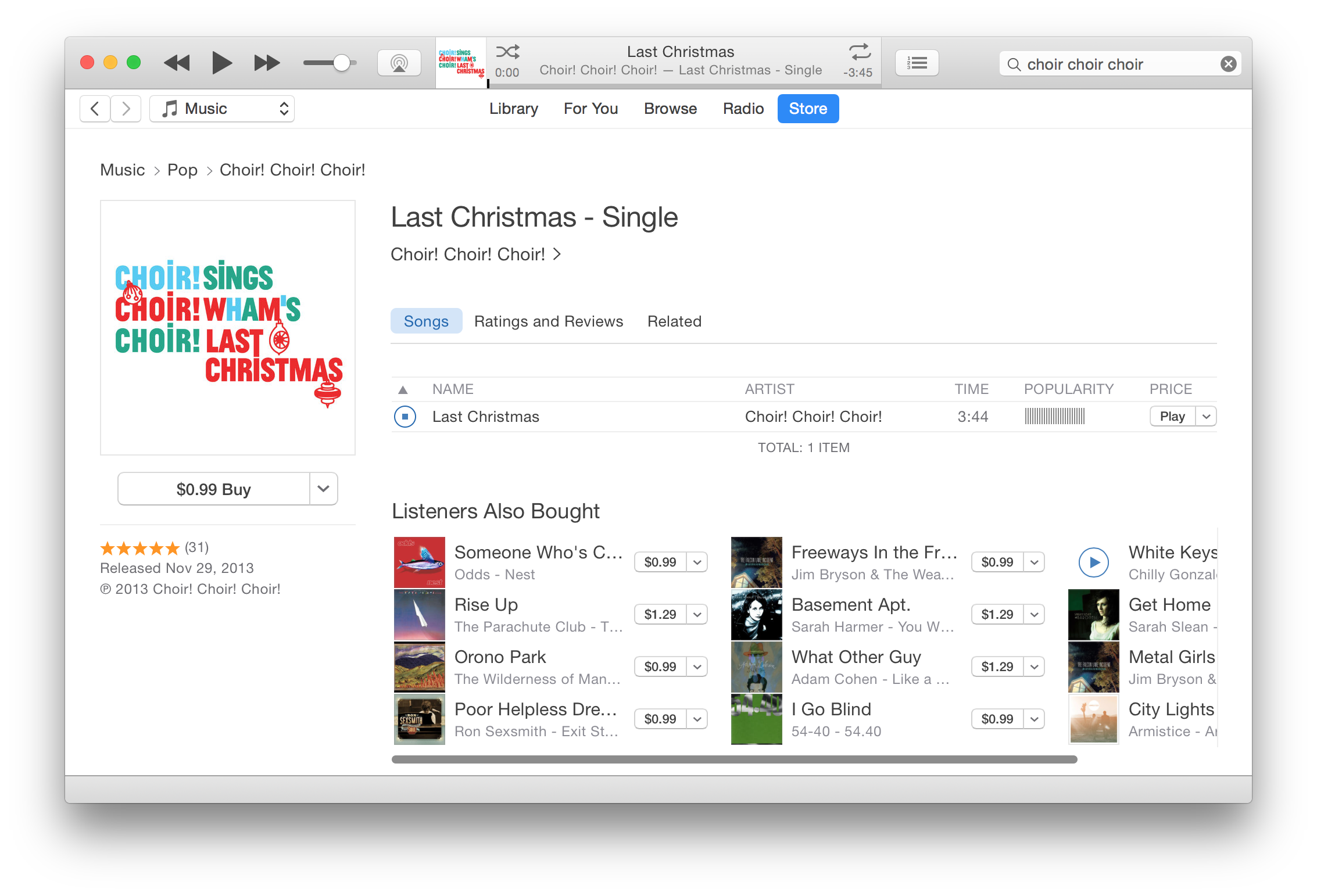Adjust the volume slider knob

(342, 63)
